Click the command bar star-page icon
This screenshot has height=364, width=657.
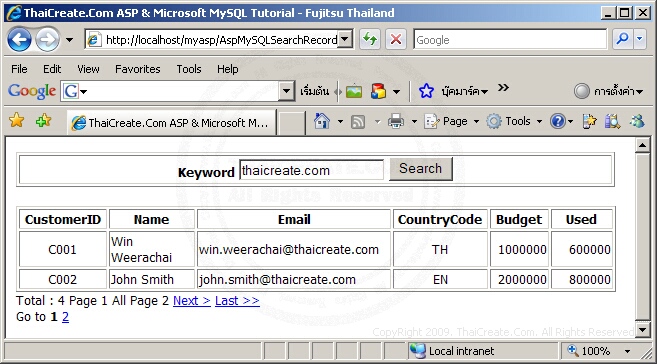[589, 121]
